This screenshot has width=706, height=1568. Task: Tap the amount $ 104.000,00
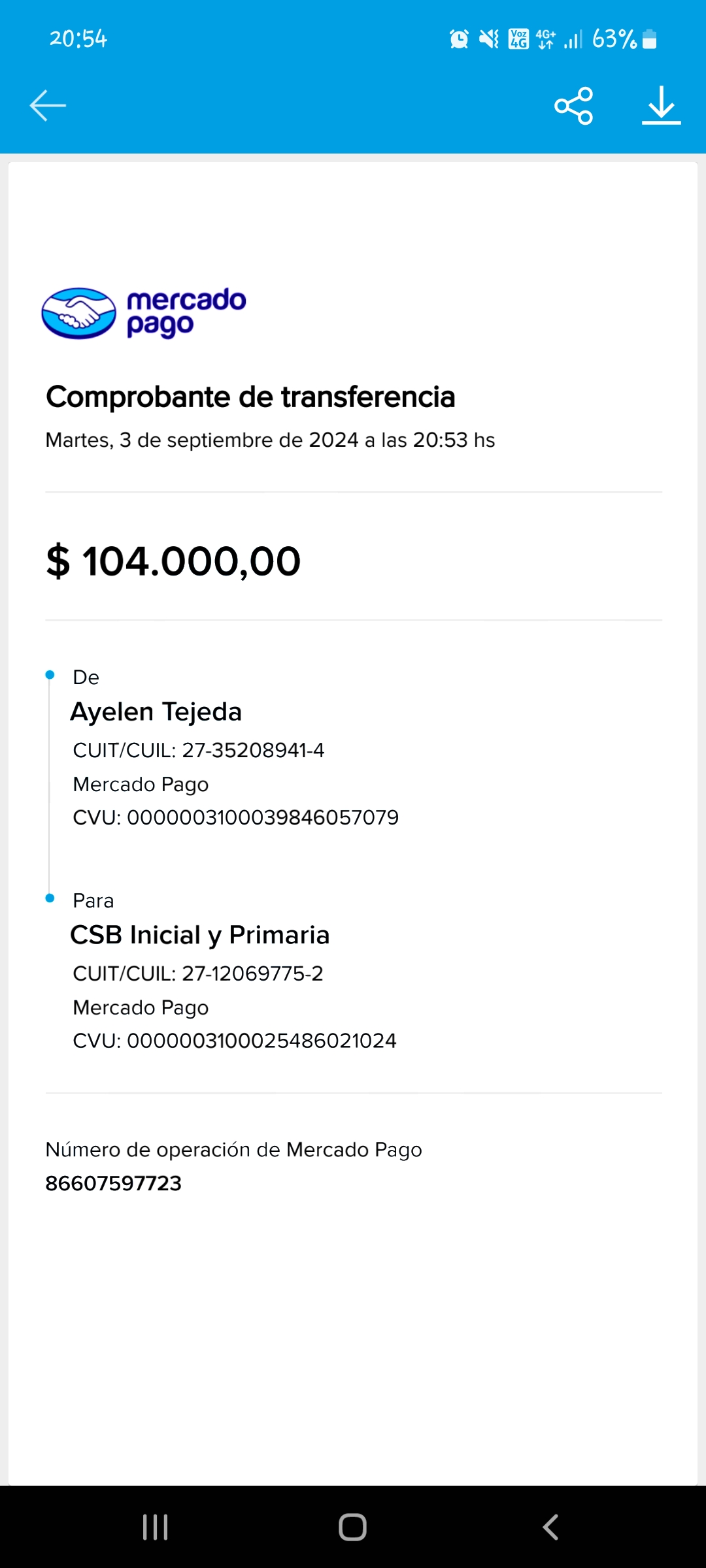[174, 561]
